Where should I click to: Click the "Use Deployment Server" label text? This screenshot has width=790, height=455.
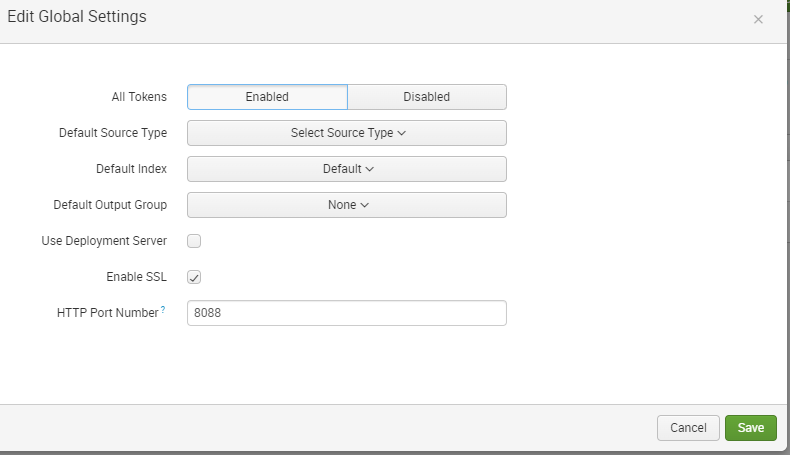(104, 241)
